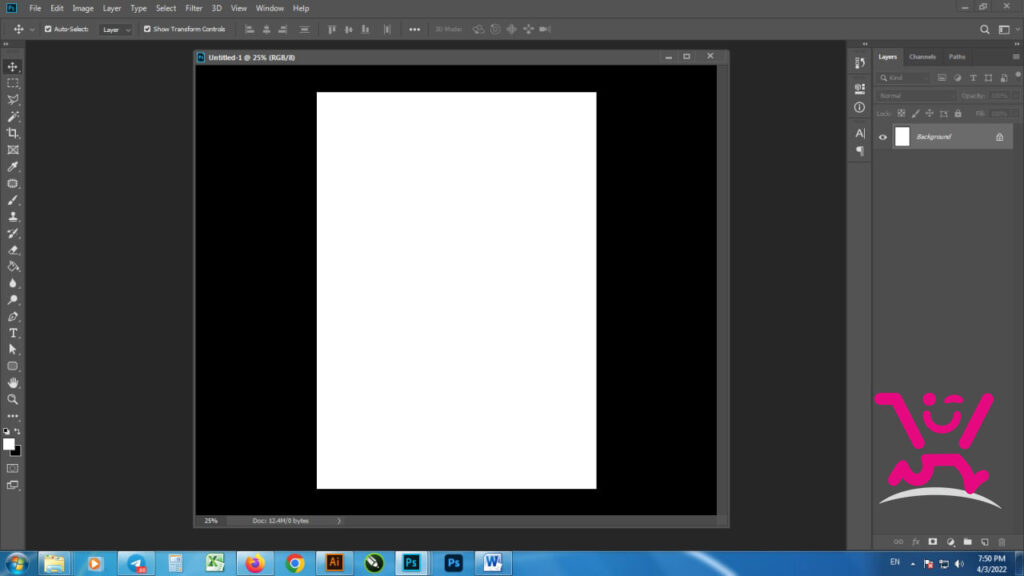
Task: Toggle Lock transparent pixels icon
Action: [901, 114]
